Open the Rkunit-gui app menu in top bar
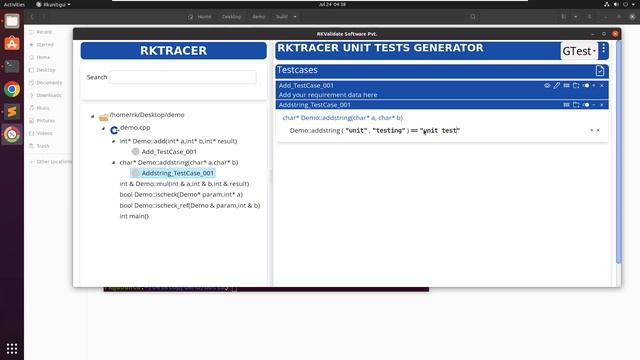 coord(53,4)
